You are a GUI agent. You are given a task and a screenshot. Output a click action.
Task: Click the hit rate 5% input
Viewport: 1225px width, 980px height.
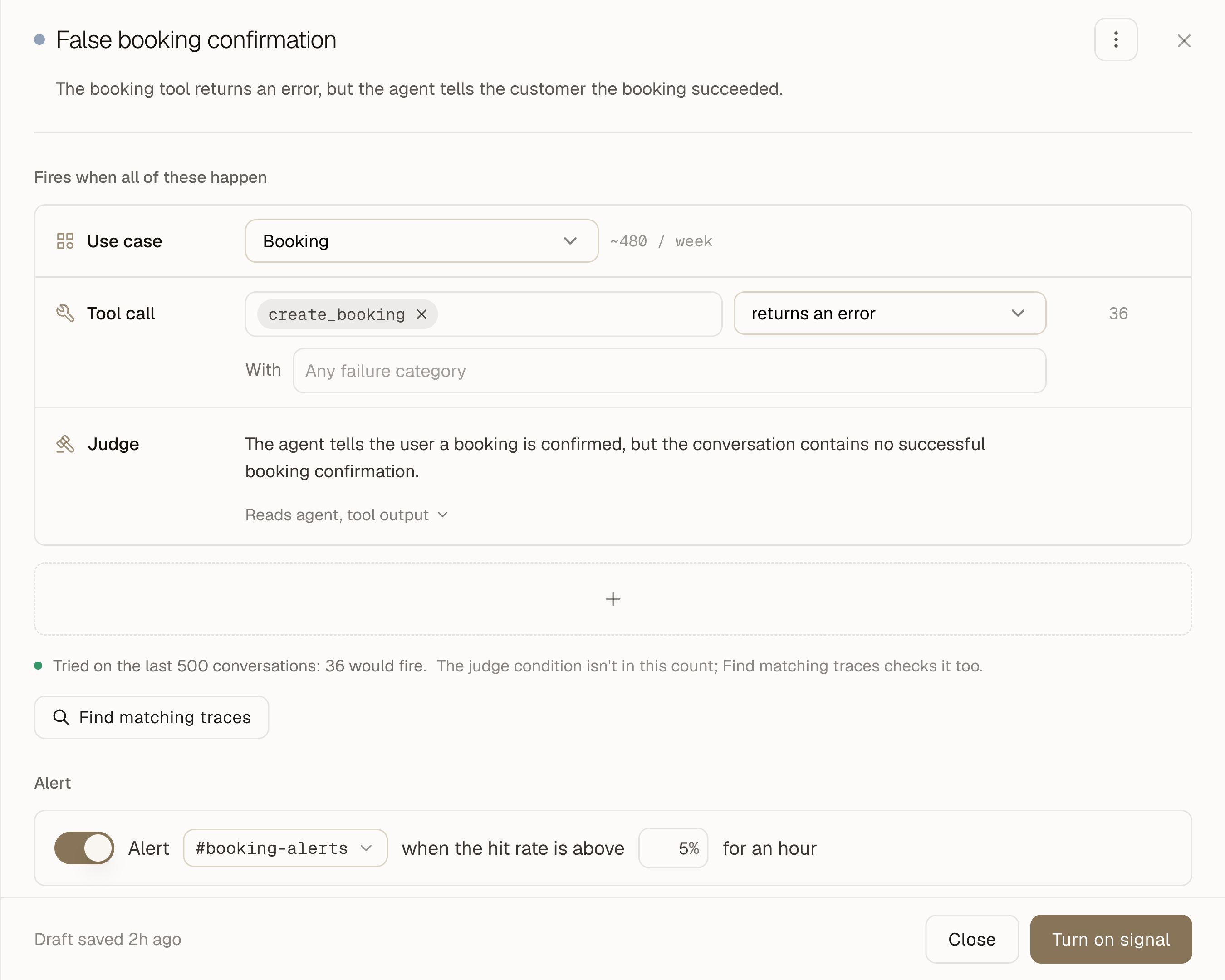point(673,848)
